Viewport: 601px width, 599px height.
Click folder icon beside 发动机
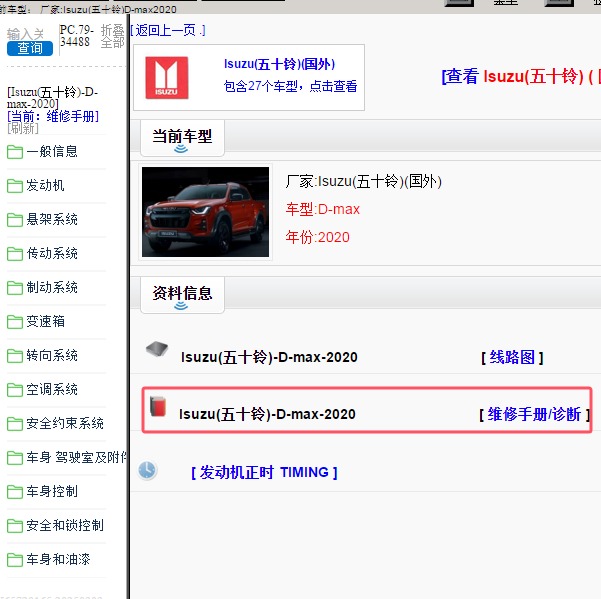point(15,186)
